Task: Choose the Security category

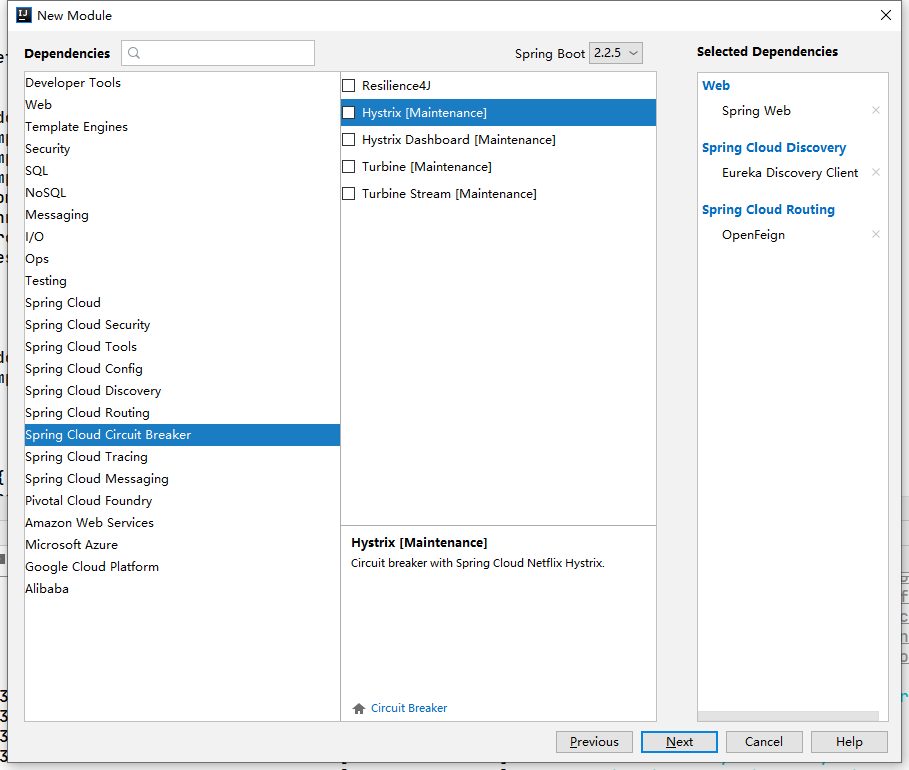Action: 182,149
